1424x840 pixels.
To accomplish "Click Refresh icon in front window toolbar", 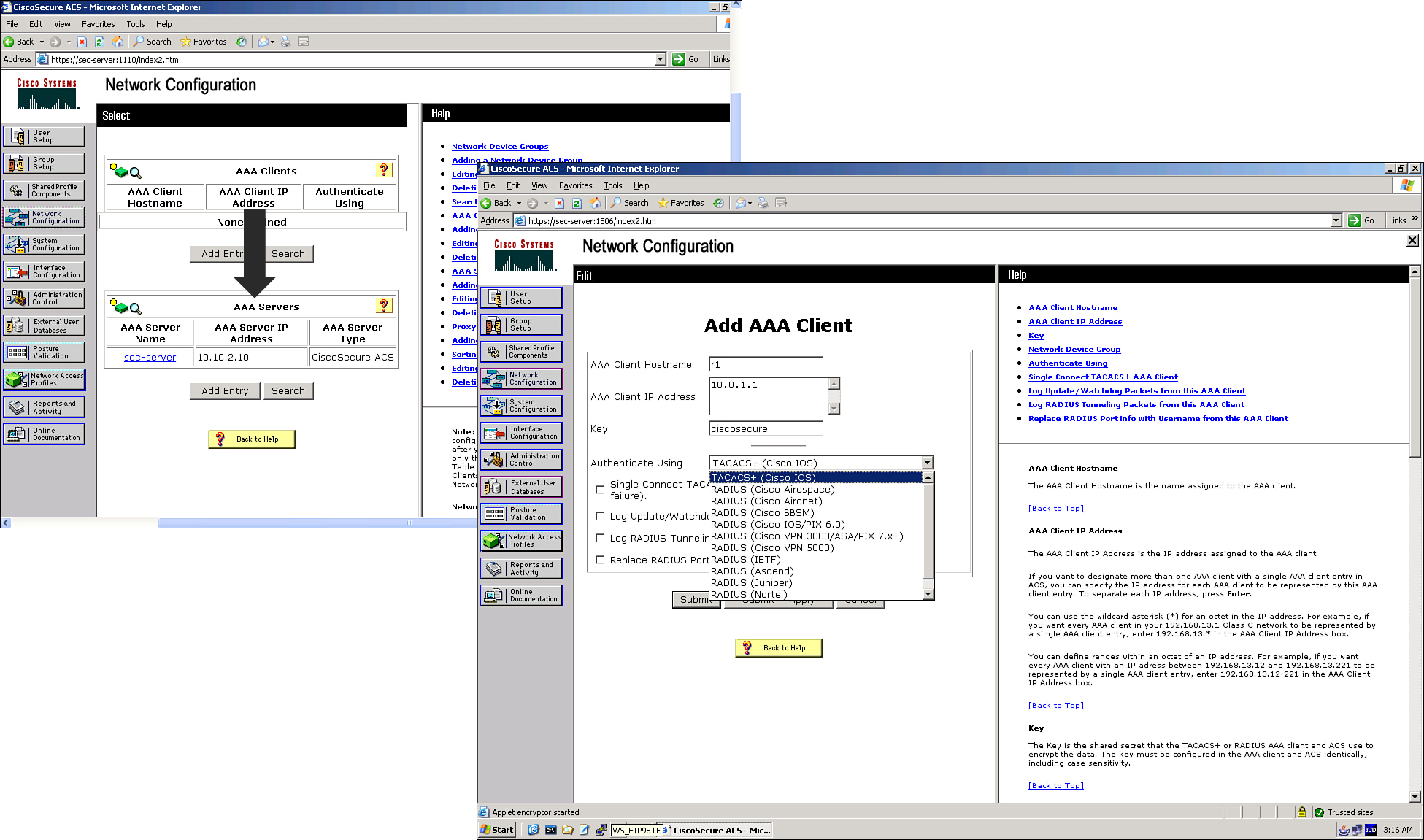I will (x=577, y=203).
